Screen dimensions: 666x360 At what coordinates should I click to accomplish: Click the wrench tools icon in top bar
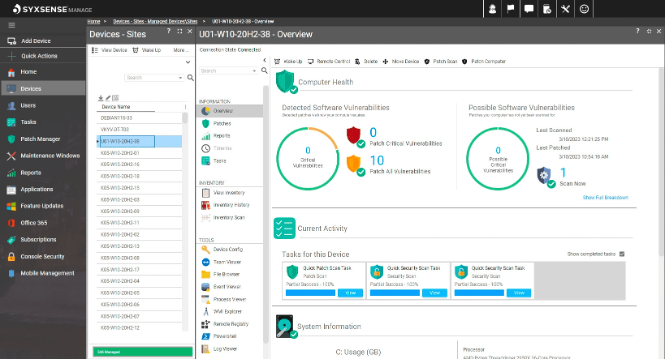point(565,9)
